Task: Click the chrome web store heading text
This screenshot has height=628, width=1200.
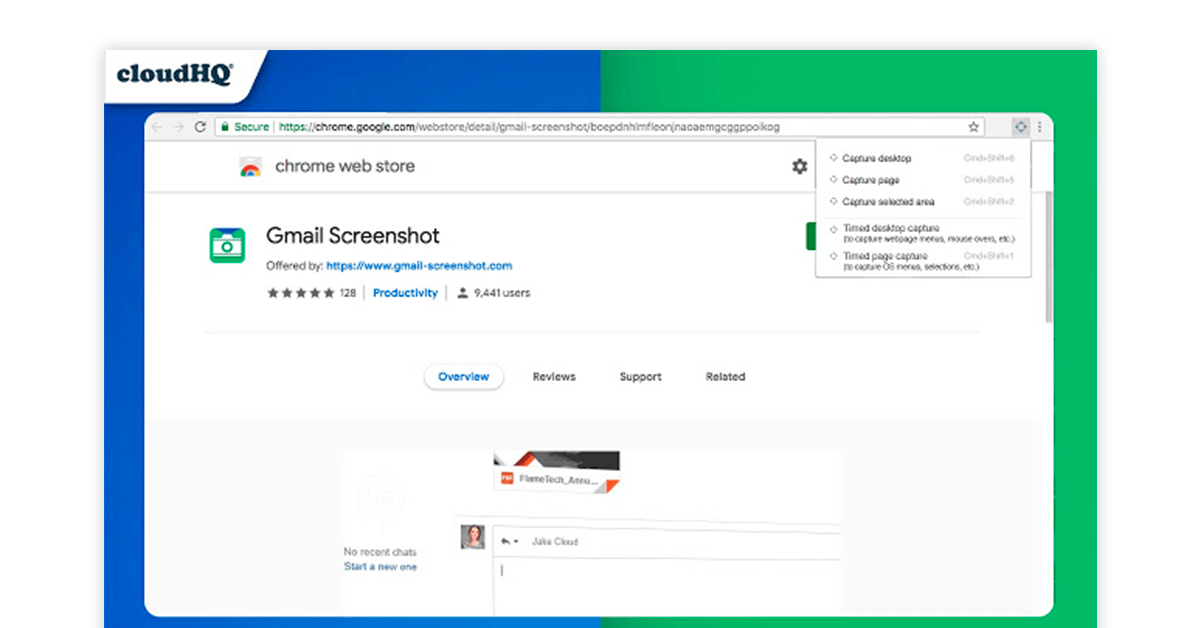Action: [x=345, y=166]
